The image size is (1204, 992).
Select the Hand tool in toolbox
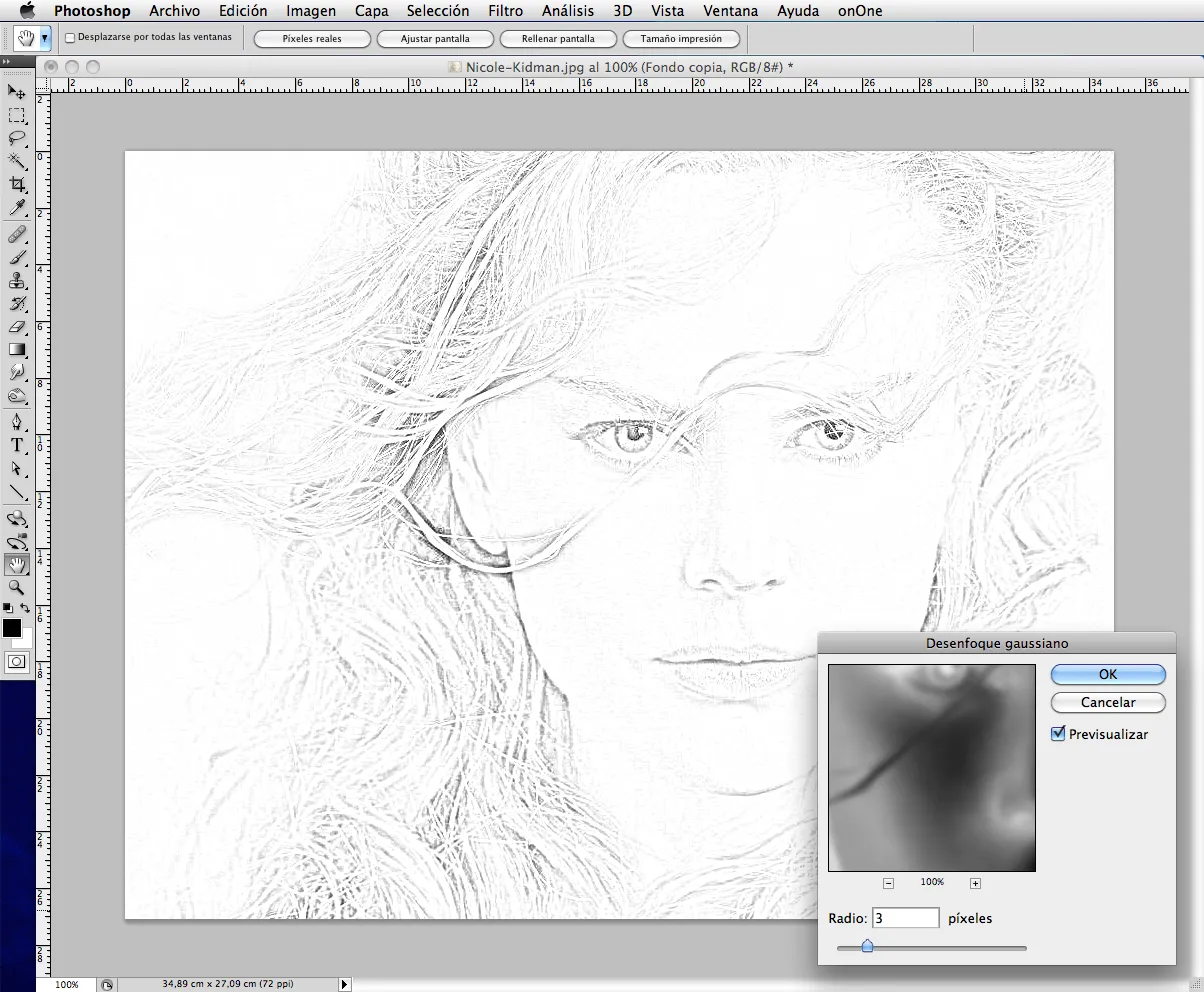17,564
